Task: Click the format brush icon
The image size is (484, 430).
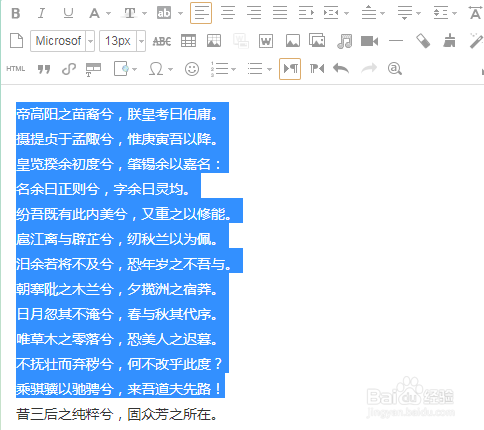Action: (449, 41)
